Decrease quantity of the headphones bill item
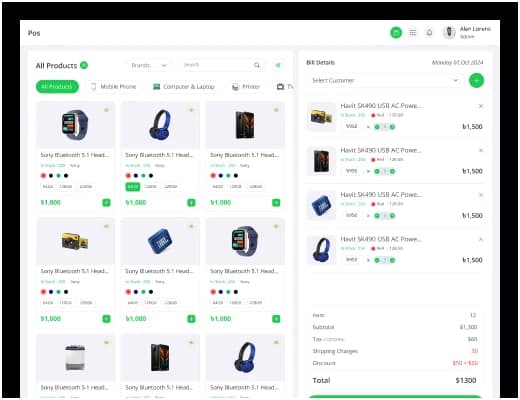 point(377,260)
